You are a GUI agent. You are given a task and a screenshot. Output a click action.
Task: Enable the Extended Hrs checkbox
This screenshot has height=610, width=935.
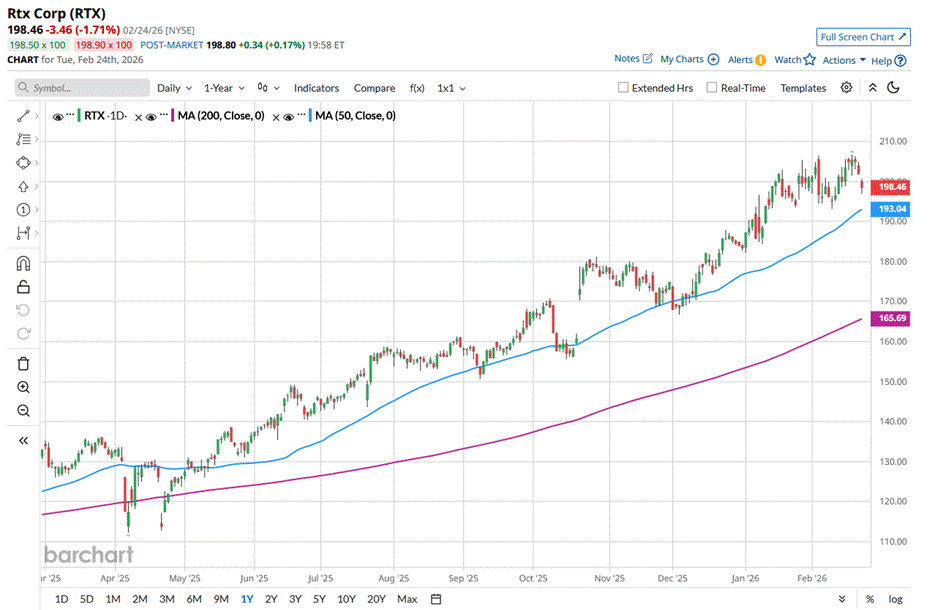coord(623,88)
